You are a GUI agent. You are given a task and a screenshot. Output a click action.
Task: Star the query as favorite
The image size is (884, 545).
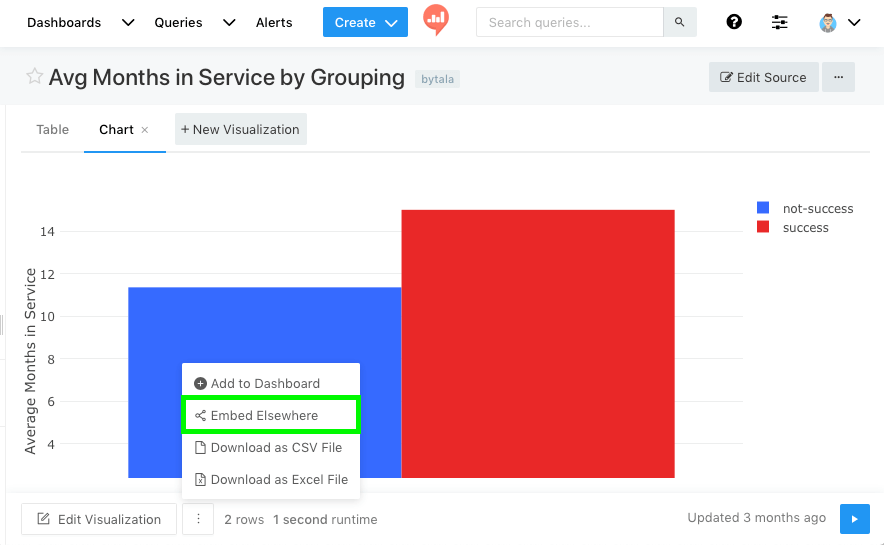34,77
